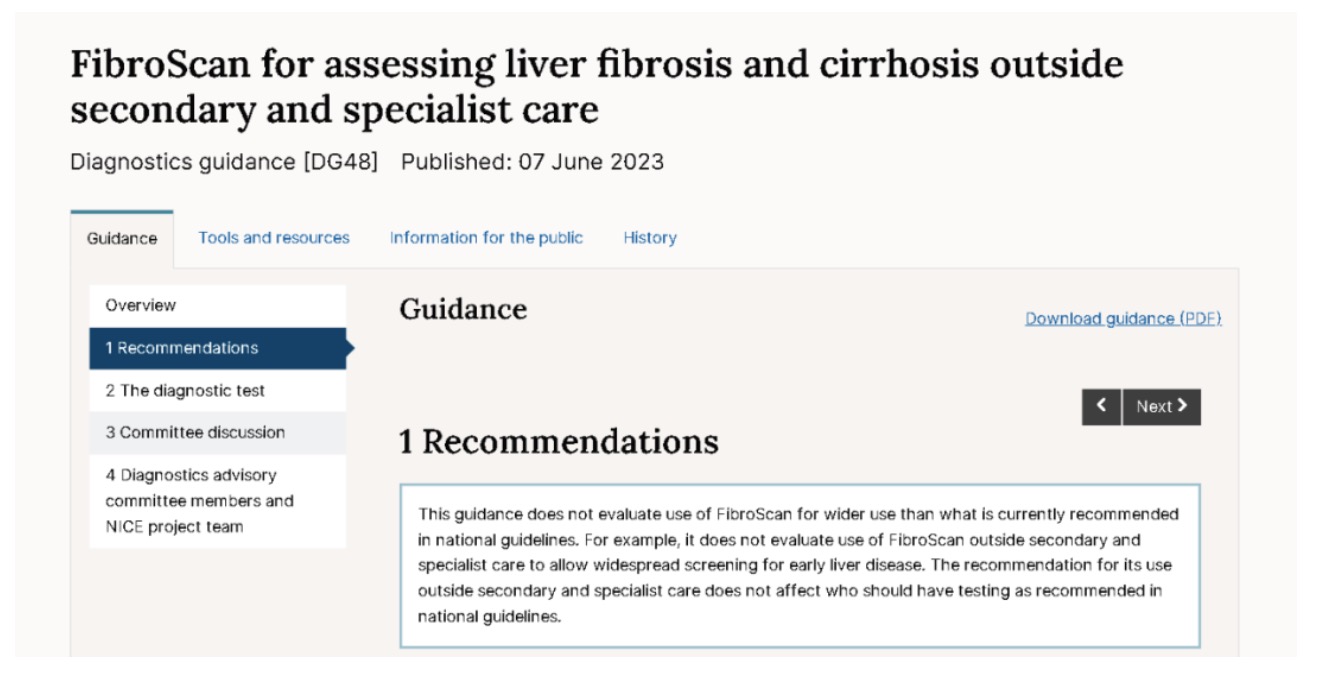Click the FibroScan page title heading
Screen dimensions: 1322x674
point(595,86)
